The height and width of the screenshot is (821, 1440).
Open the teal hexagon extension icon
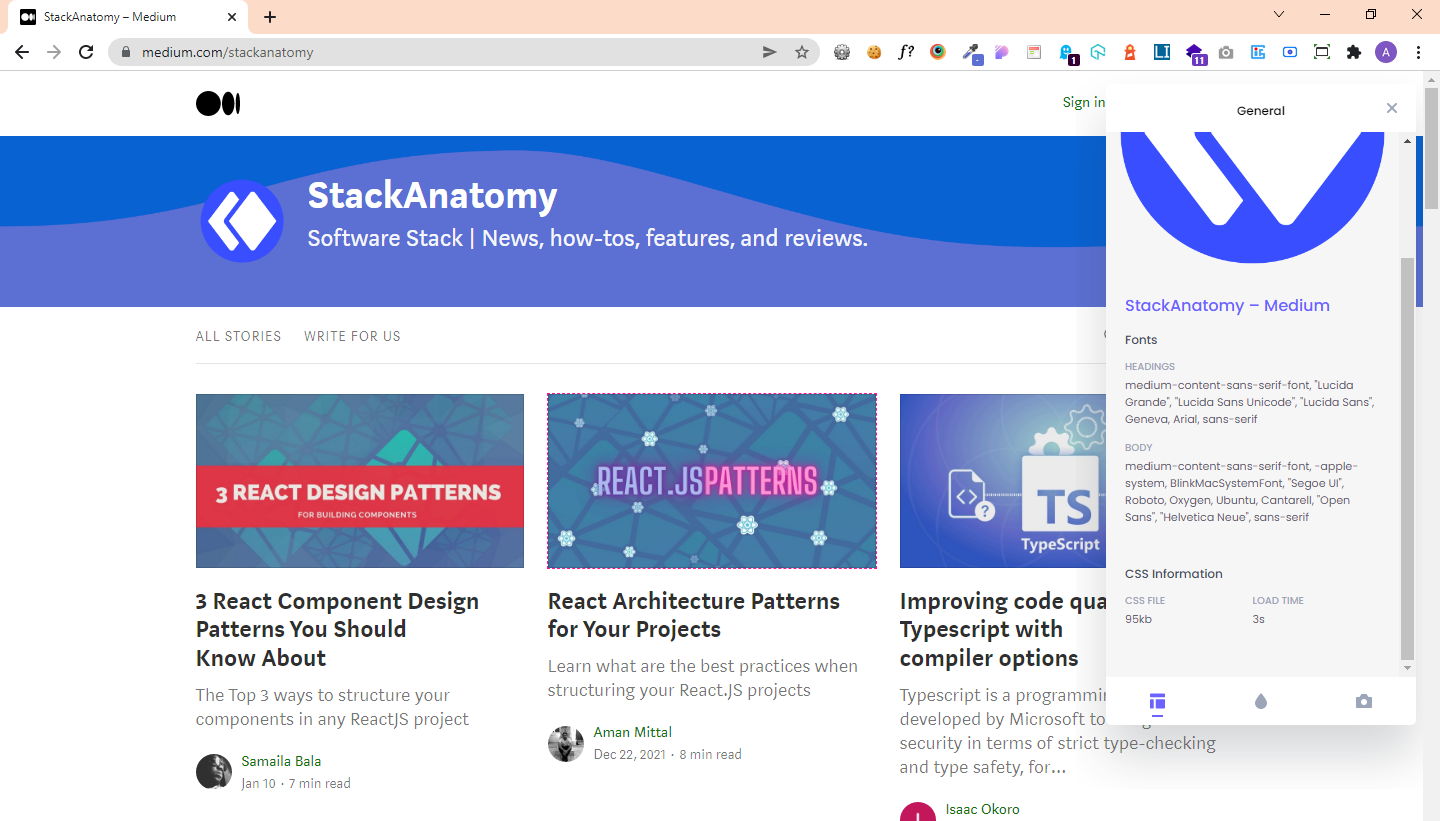(1098, 52)
